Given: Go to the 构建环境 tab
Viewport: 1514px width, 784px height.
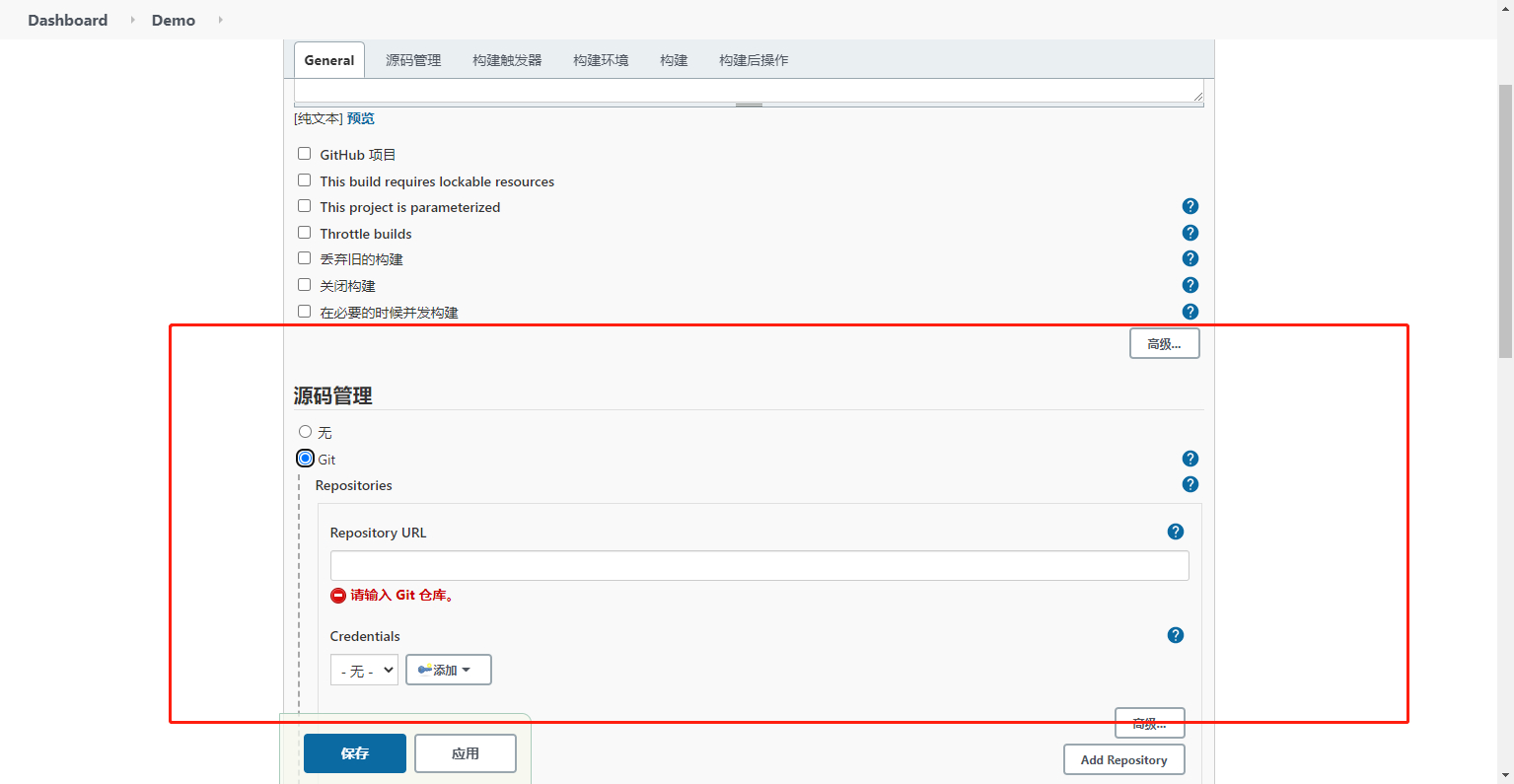Looking at the screenshot, I should 601,60.
